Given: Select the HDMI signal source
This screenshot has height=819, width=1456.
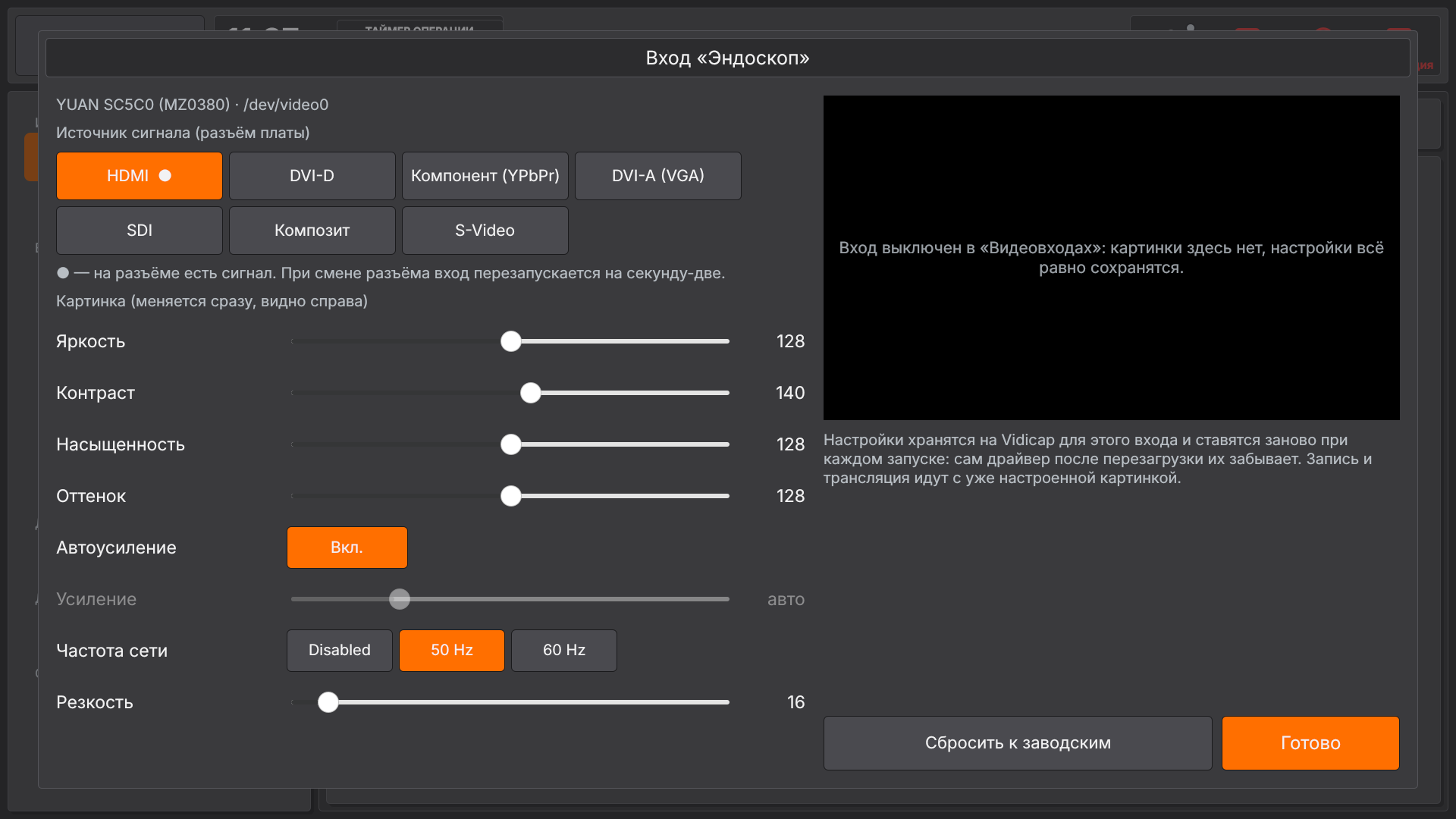Looking at the screenshot, I should [x=140, y=176].
